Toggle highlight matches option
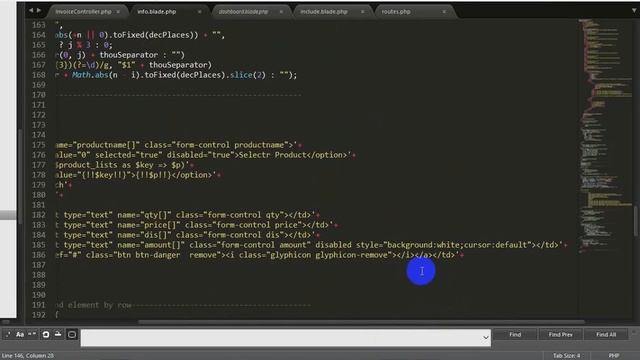Screen dimensions: 640x360 point(72,335)
